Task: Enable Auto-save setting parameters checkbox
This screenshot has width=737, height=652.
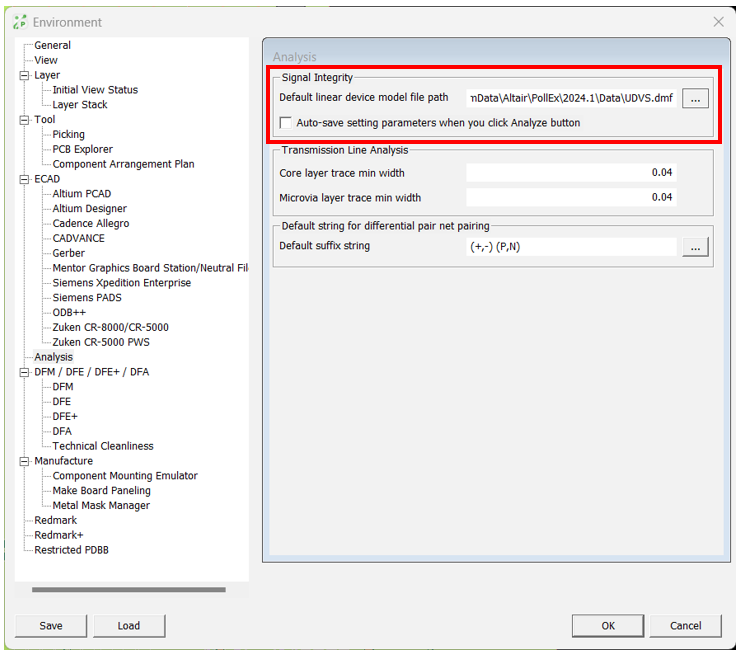Action: (287, 123)
